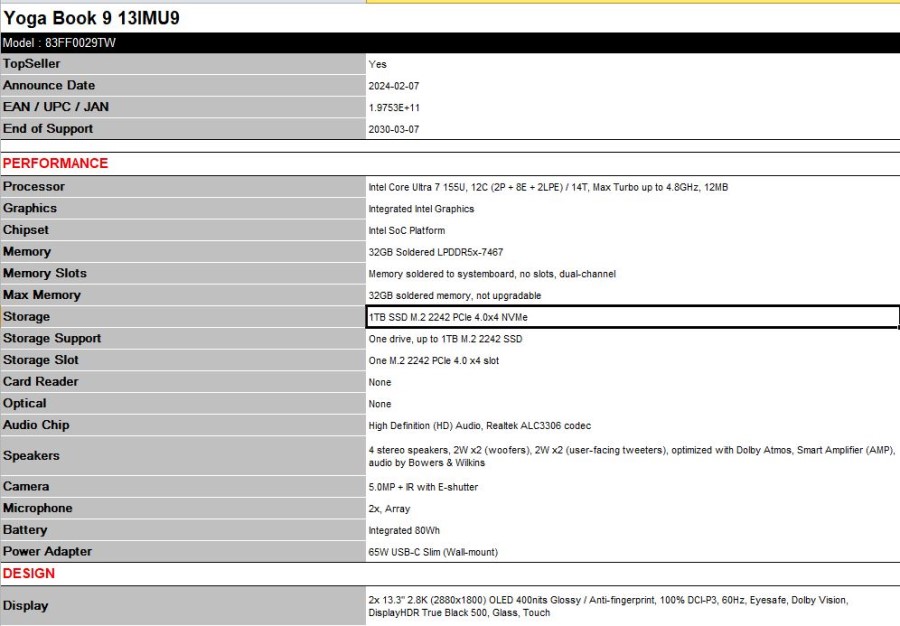Select the TopSeller label cell
This screenshot has width=900, height=626.
click(x=183, y=64)
